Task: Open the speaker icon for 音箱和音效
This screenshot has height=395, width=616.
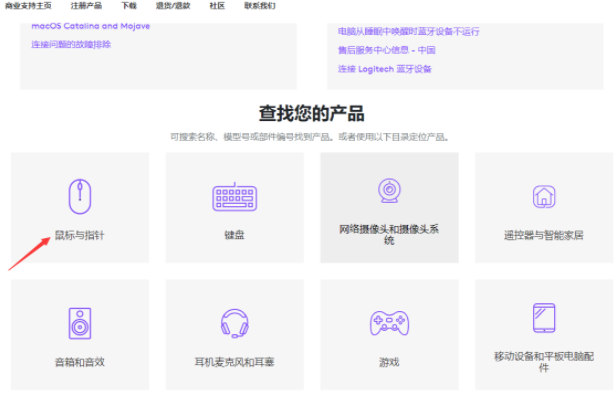Action: 80,323
